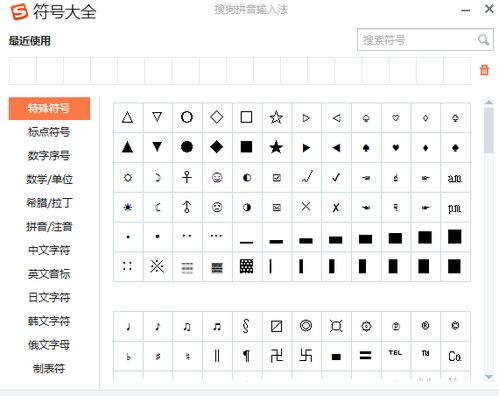Insert the hollow down triangle symbol
Image resolution: width=499 pixels, height=396 pixels.
point(157,118)
